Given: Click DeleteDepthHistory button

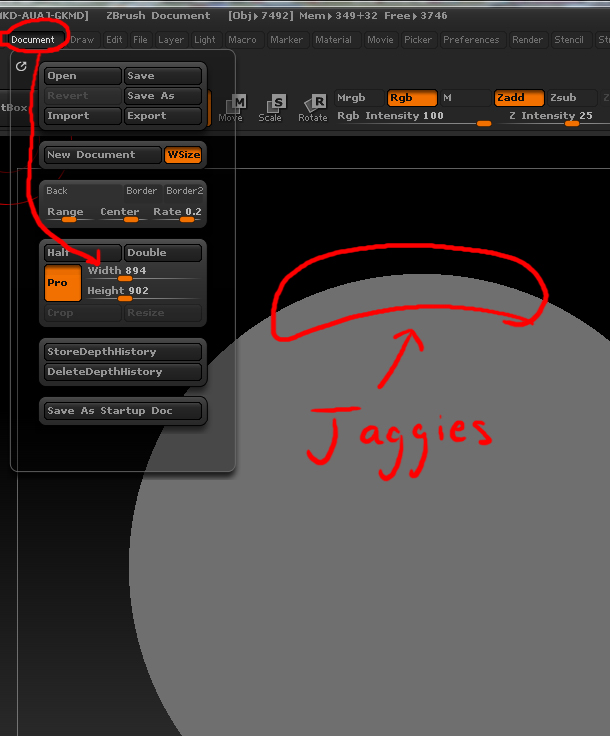Looking at the screenshot, I should pos(123,372).
